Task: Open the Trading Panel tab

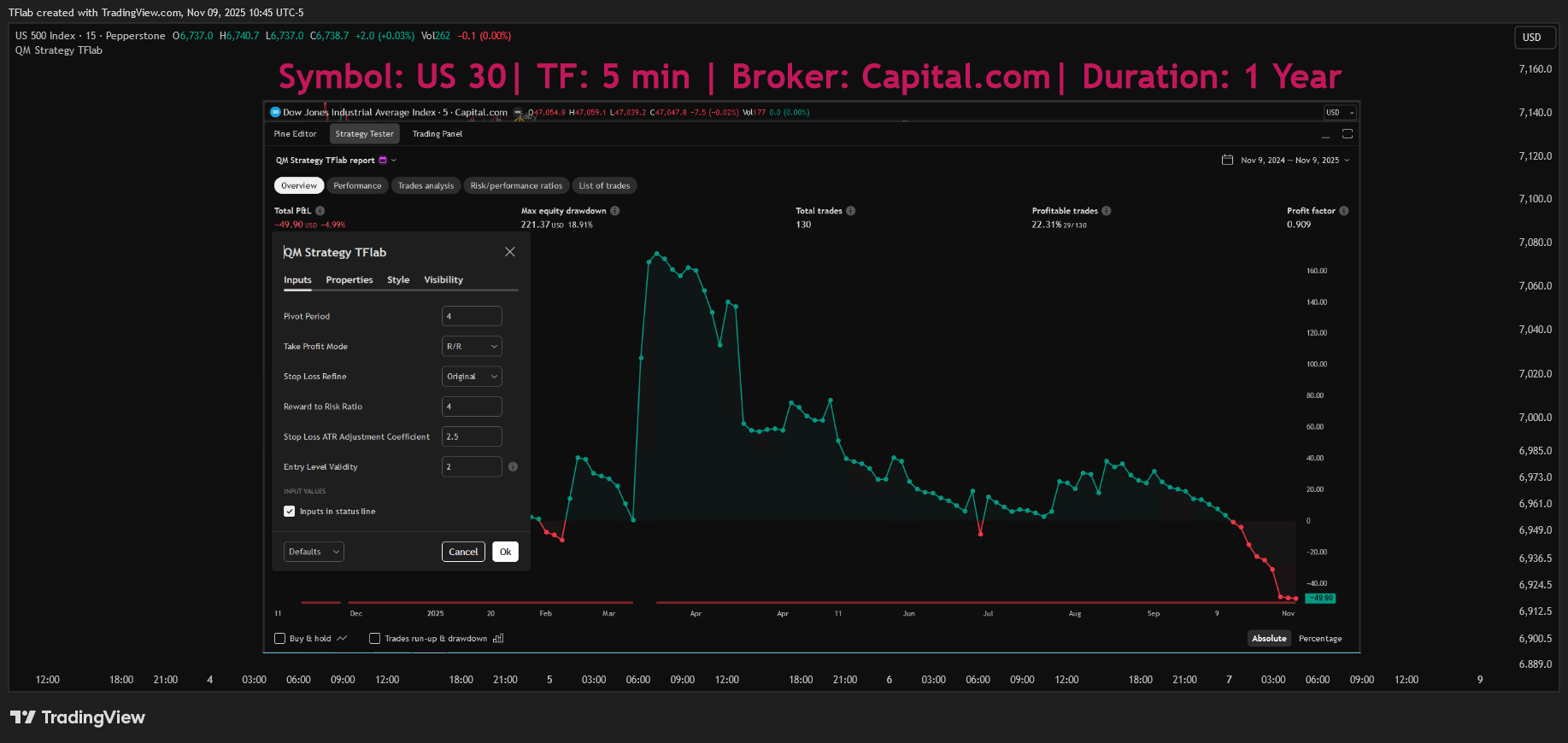Action: [438, 134]
